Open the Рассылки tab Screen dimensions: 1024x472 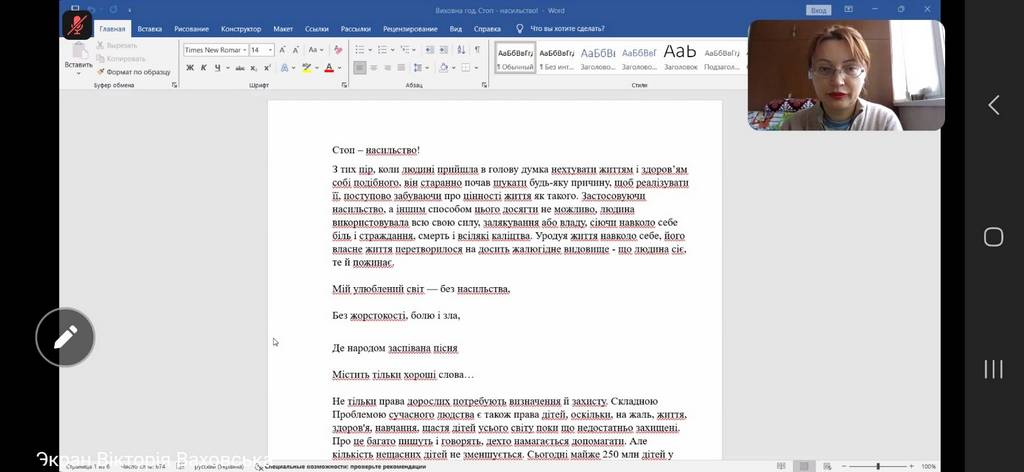tap(356, 29)
